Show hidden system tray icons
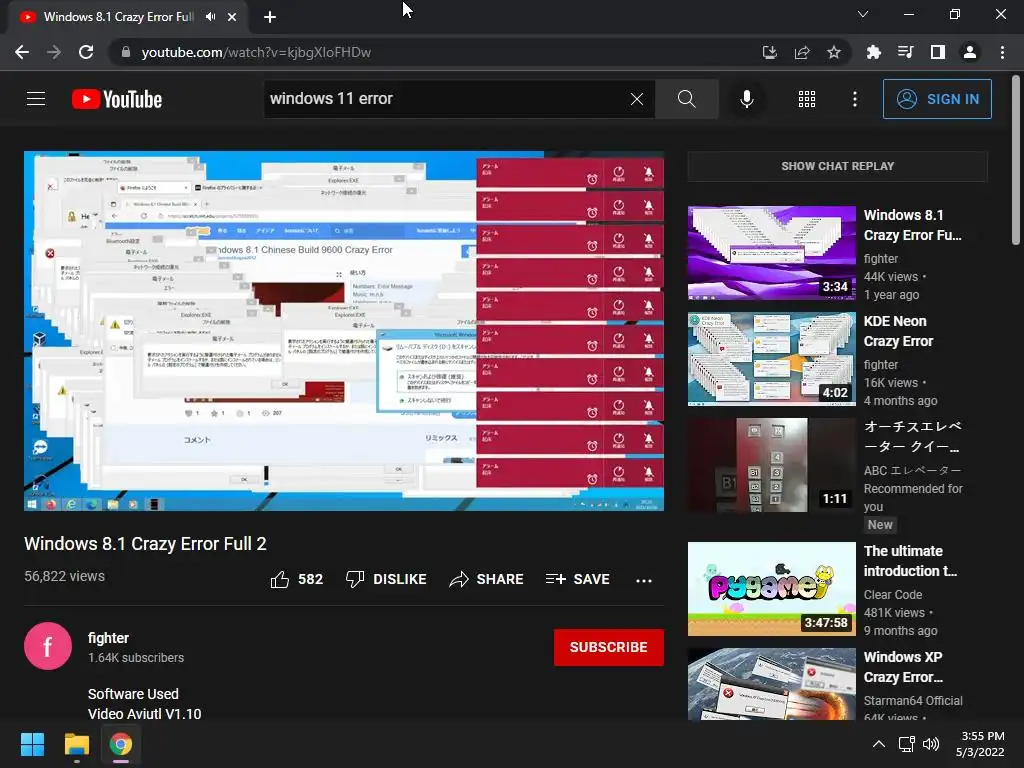 coord(879,744)
